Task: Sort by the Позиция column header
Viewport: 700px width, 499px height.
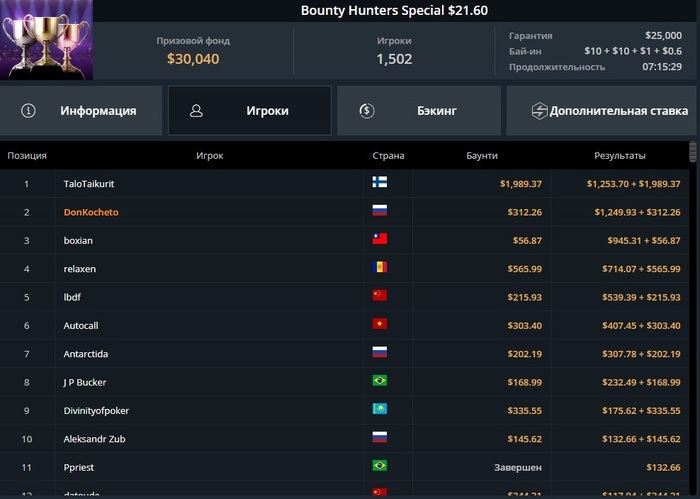Action: (27, 156)
